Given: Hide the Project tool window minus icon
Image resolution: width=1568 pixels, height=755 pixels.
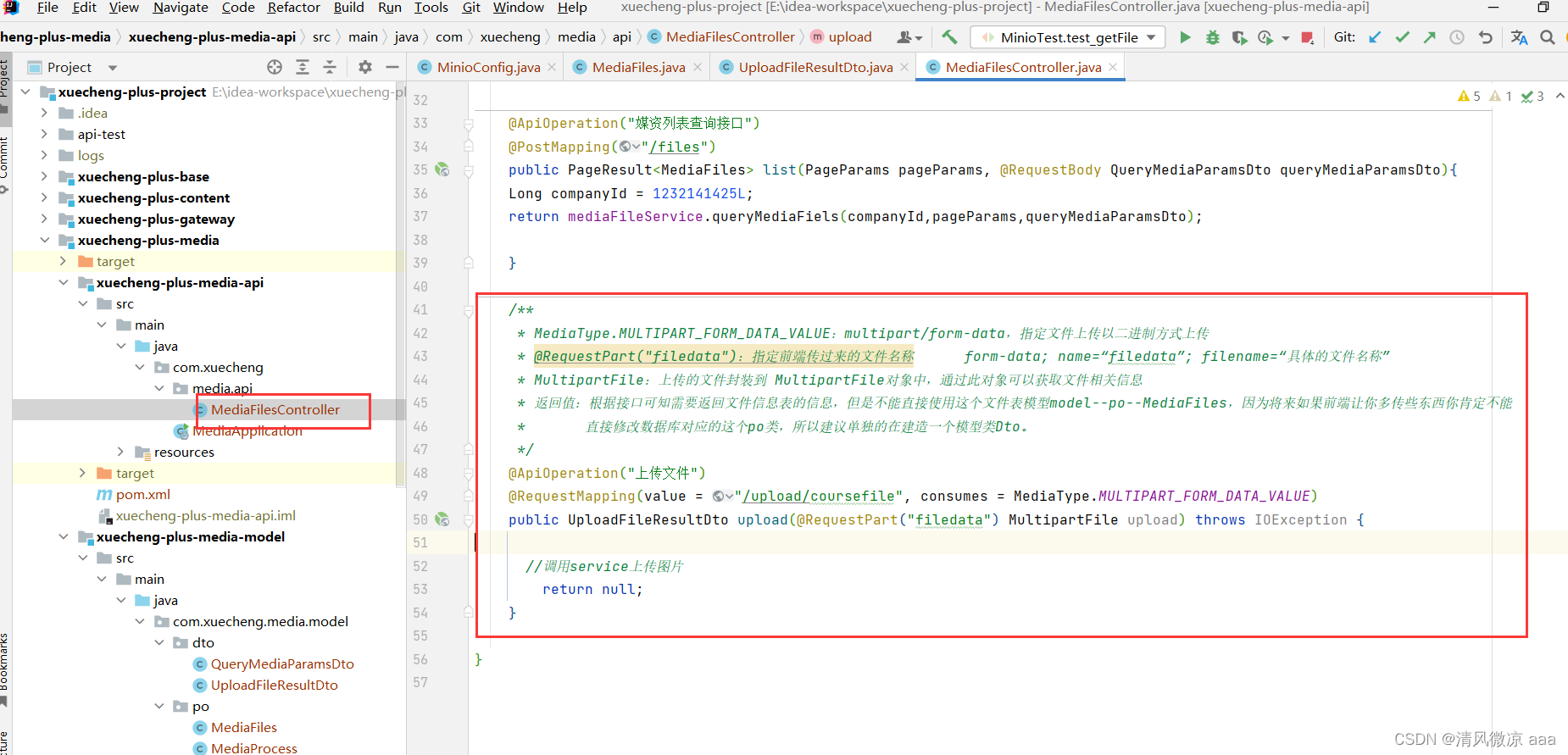Looking at the screenshot, I should coord(392,67).
